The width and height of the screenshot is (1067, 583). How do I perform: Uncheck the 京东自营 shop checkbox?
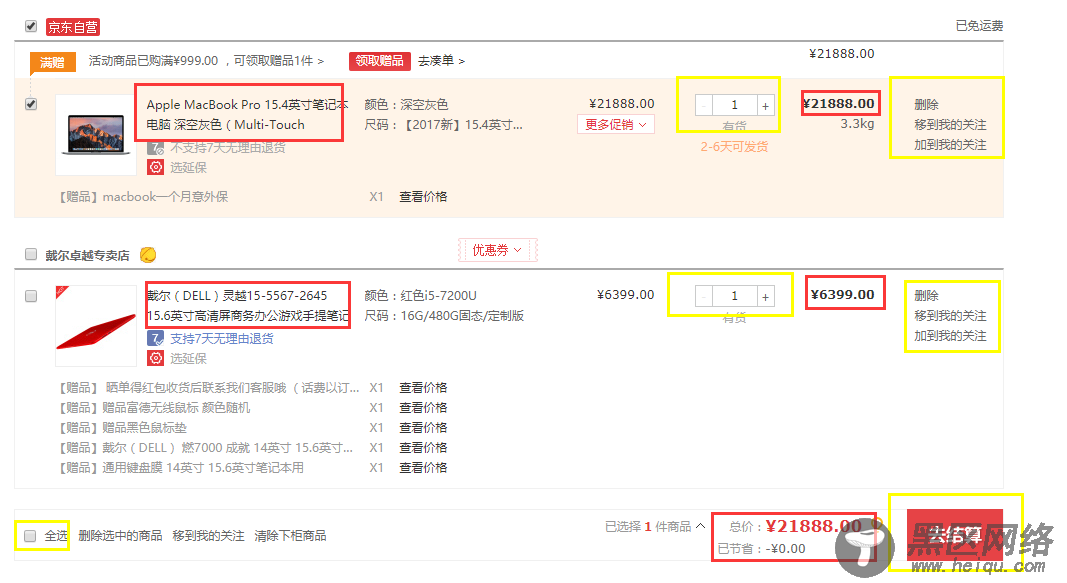tap(31, 27)
